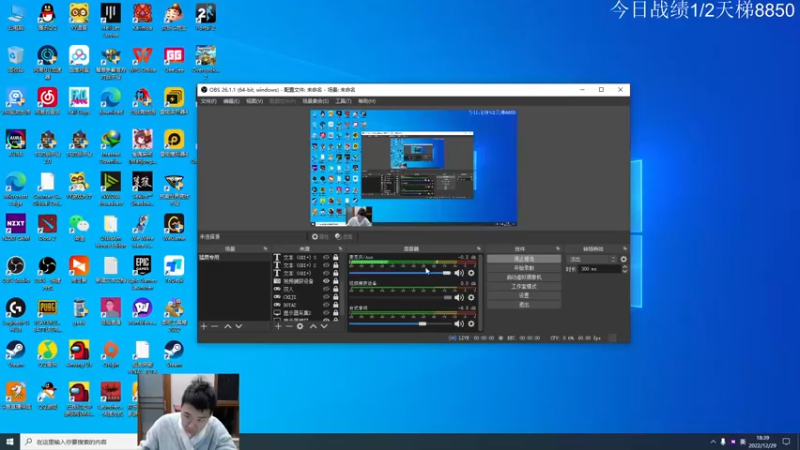Viewport: 800px width, 450px height.
Task: Open 麦克风/Aux mixer gear settings
Action: (471, 273)
